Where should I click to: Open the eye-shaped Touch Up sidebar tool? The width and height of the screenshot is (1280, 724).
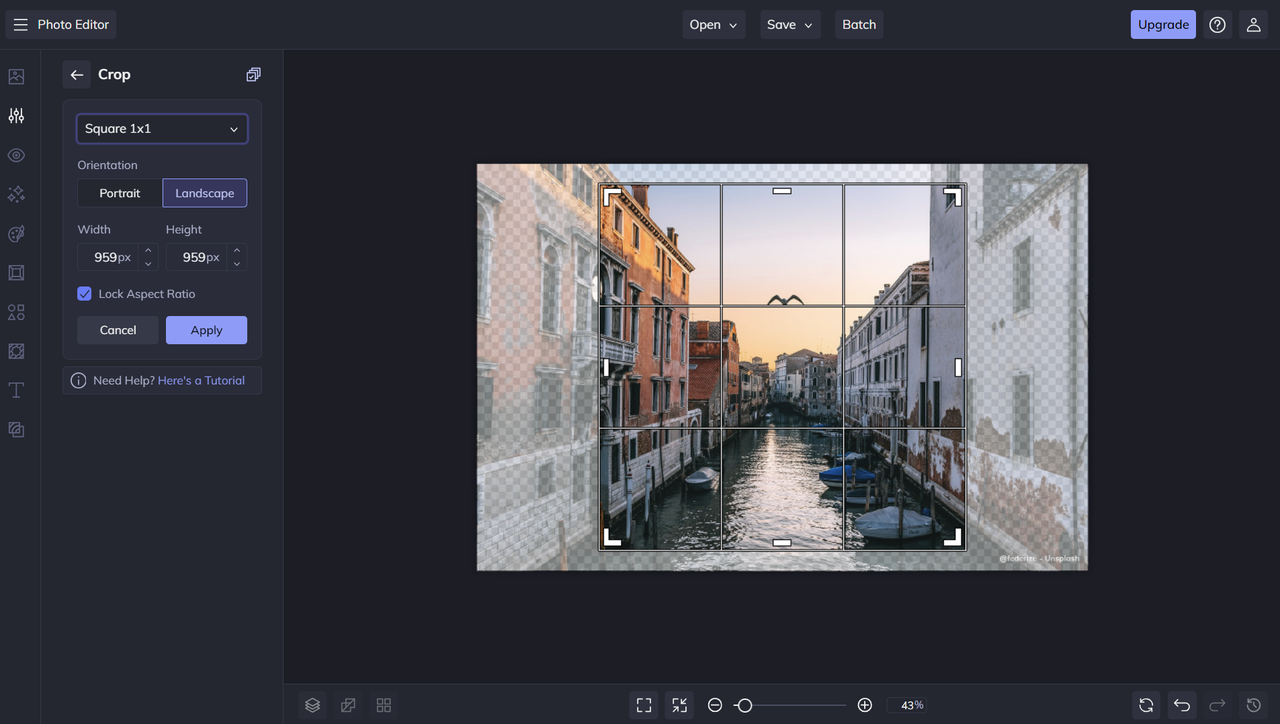(16, 155)
